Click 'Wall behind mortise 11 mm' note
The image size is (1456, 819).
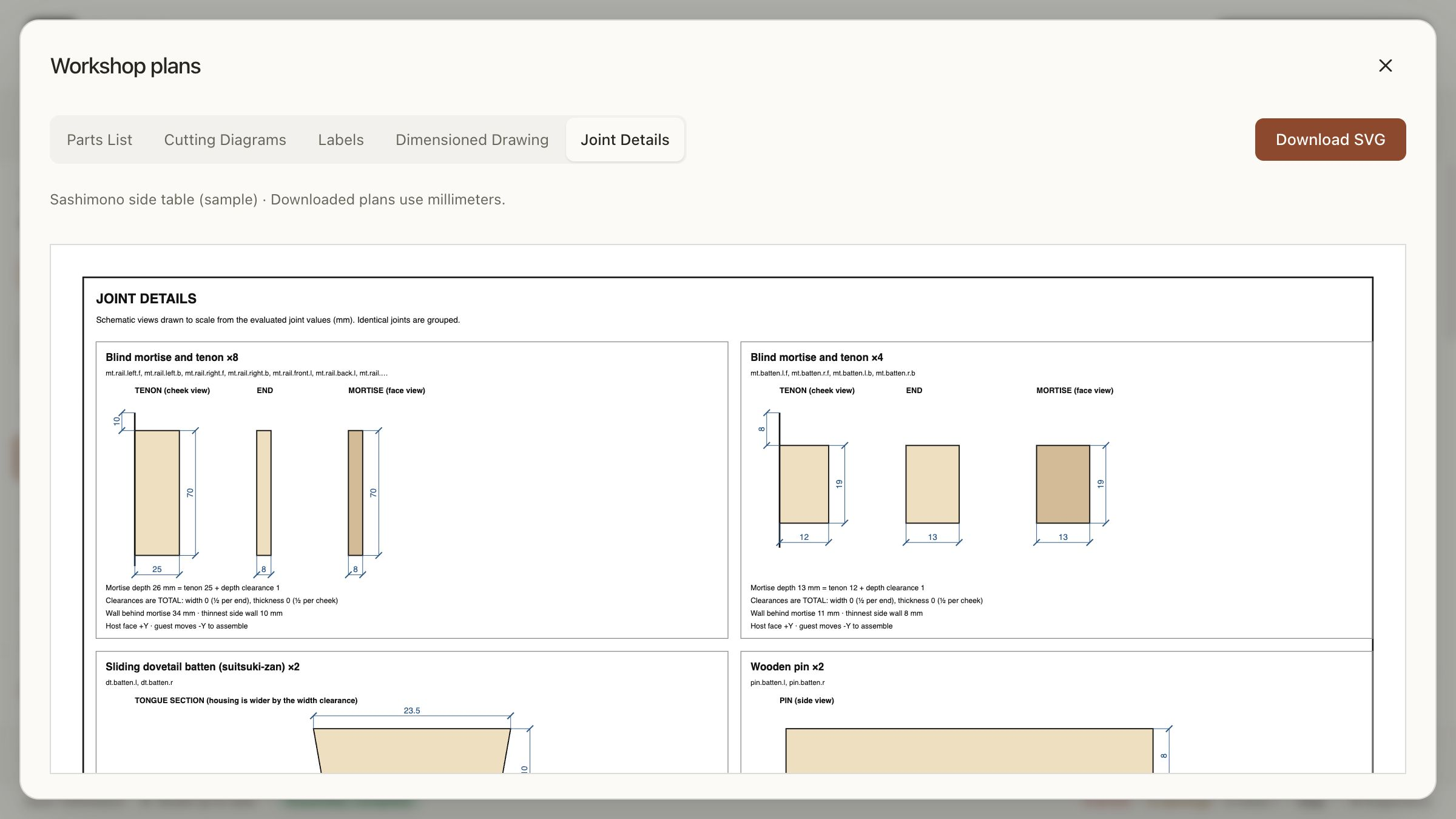[x=837, y=613]
